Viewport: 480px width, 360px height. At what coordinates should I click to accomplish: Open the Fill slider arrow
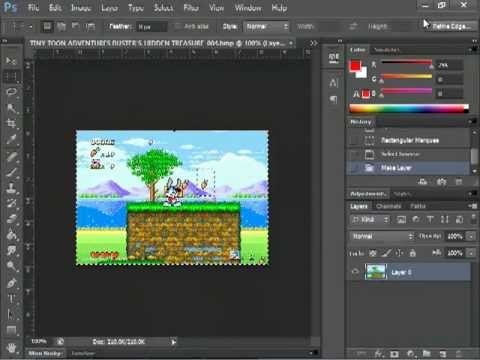tap(471, 253)
